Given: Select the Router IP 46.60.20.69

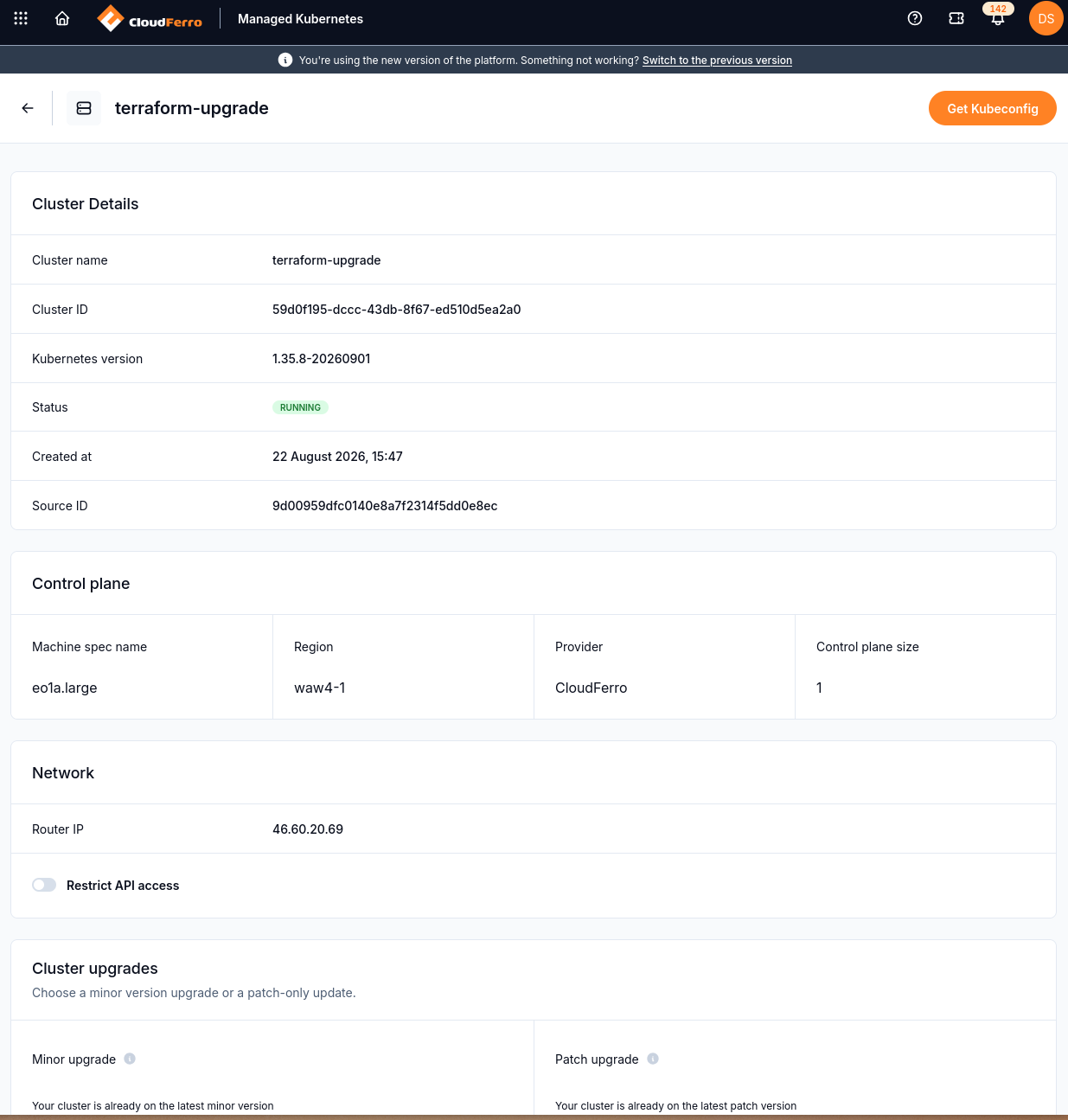Looking at the screenshot, I should click(308, 829).
